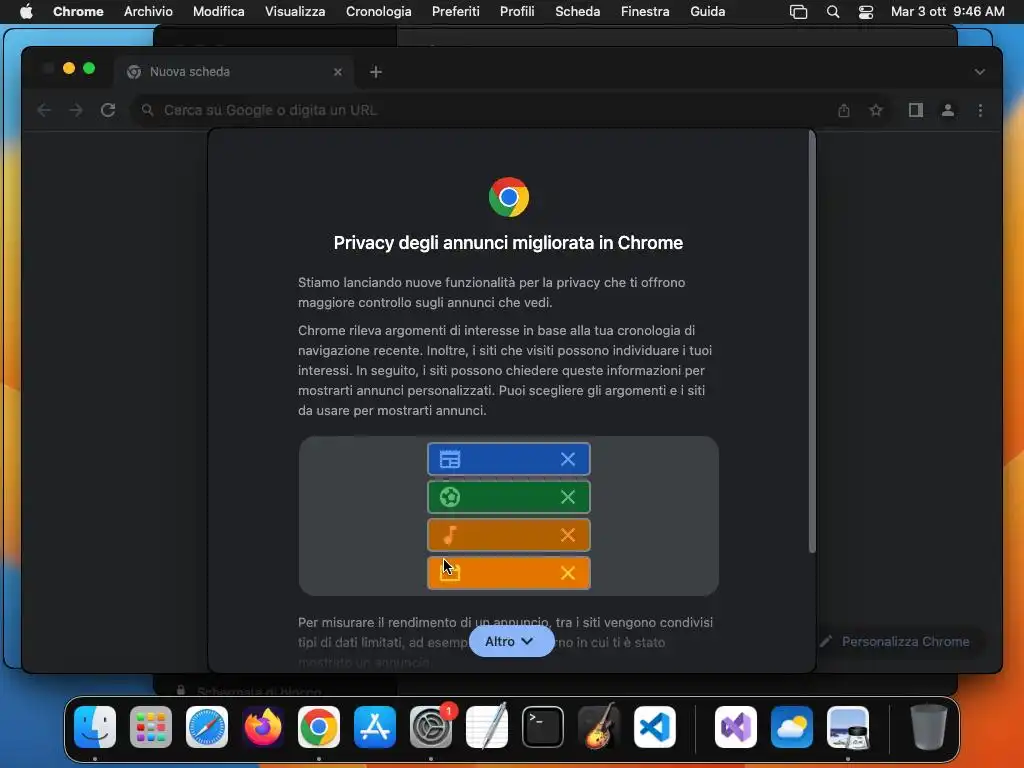Image resolution: width=1024 pixels, height=768 pixels.
Task: Launch Safari from the Dock
Action: pos(207,727)
